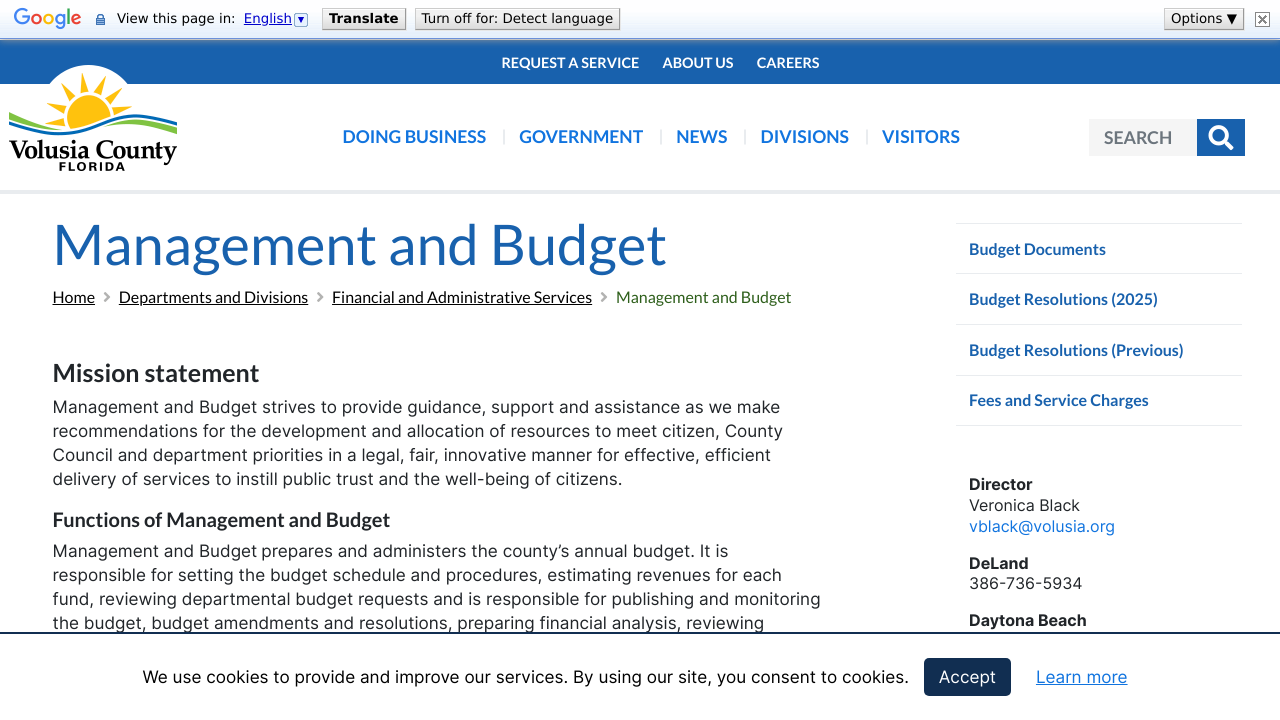Screen dimensions: 1280x720
Task: Email Veronica Black via vblack@volusia.org
Action: tap(1041, 525)
